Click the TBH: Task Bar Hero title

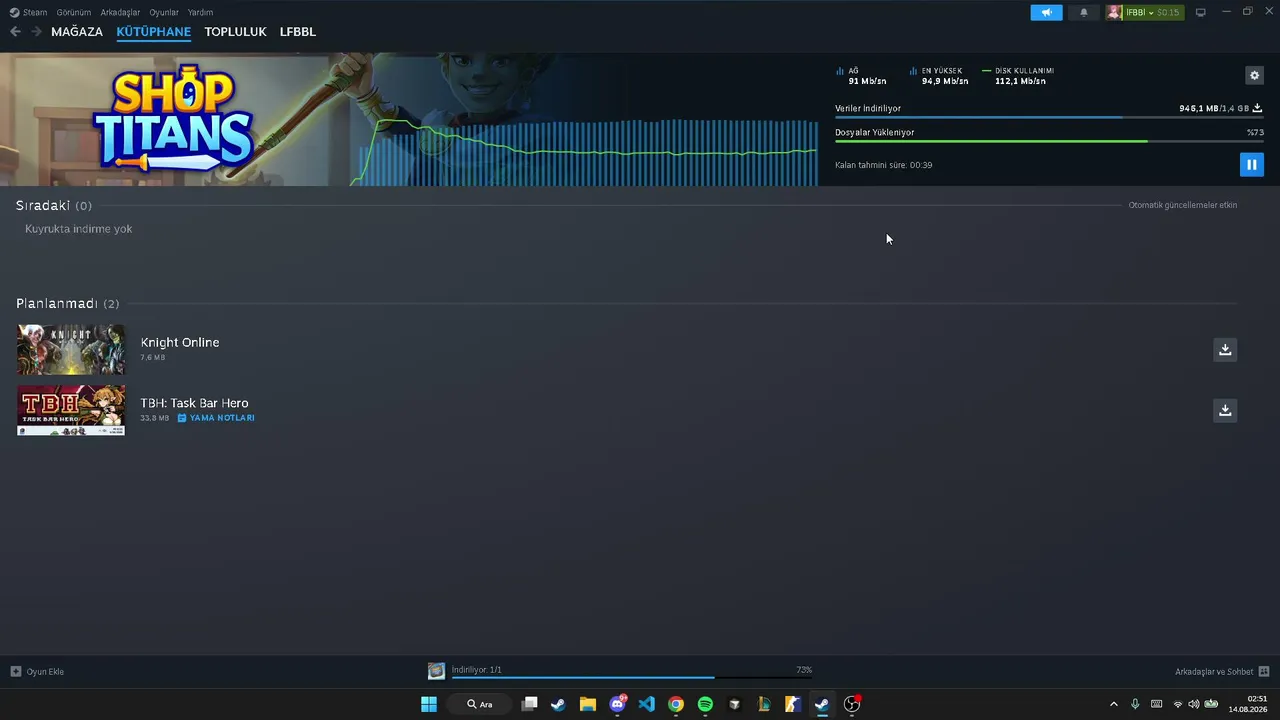point(194,403)
